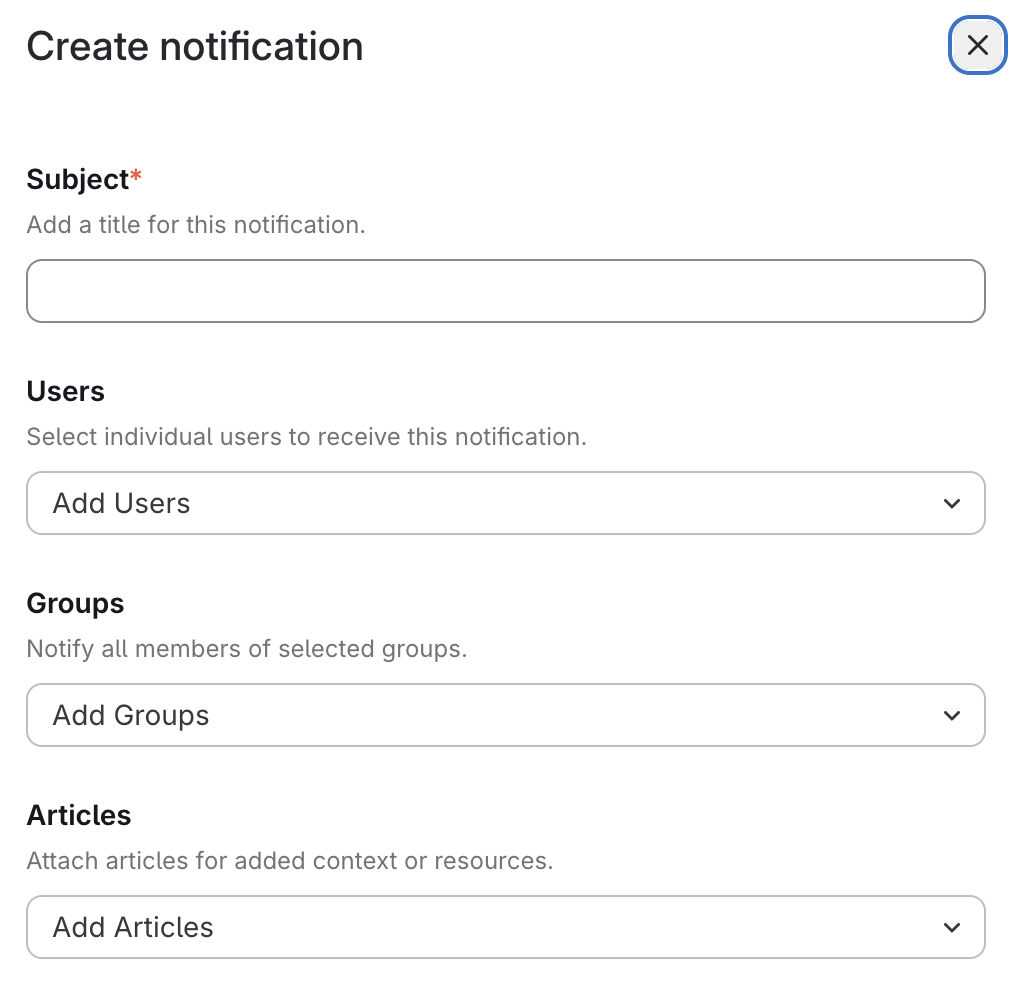Viewport: 1014px width, 992px height.
Task: Click the red required asterisk by Subject
Action: pyautogui.click(x=137, y=176)
